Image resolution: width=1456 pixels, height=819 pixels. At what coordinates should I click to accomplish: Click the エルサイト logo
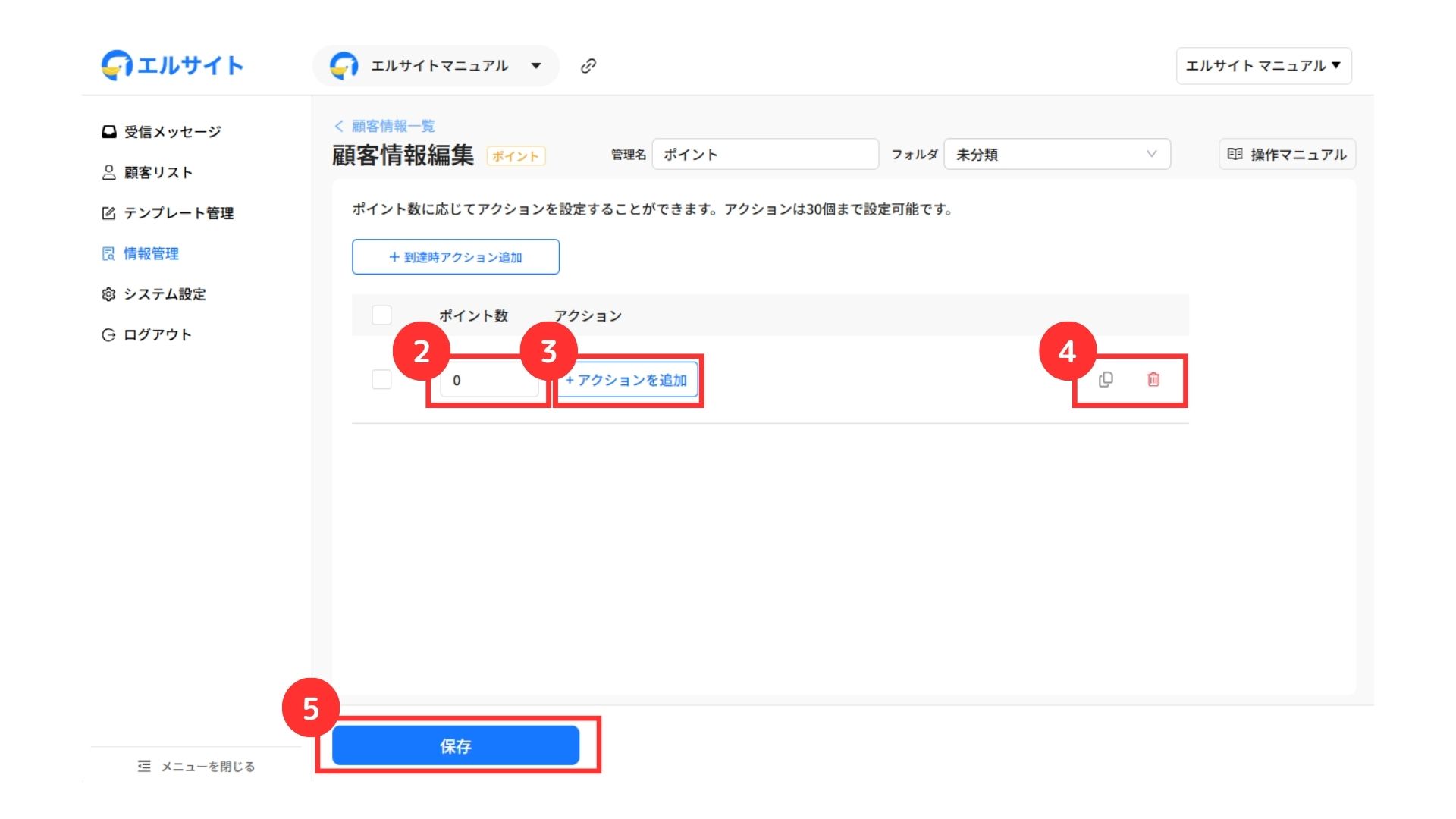tap(172, 65)
